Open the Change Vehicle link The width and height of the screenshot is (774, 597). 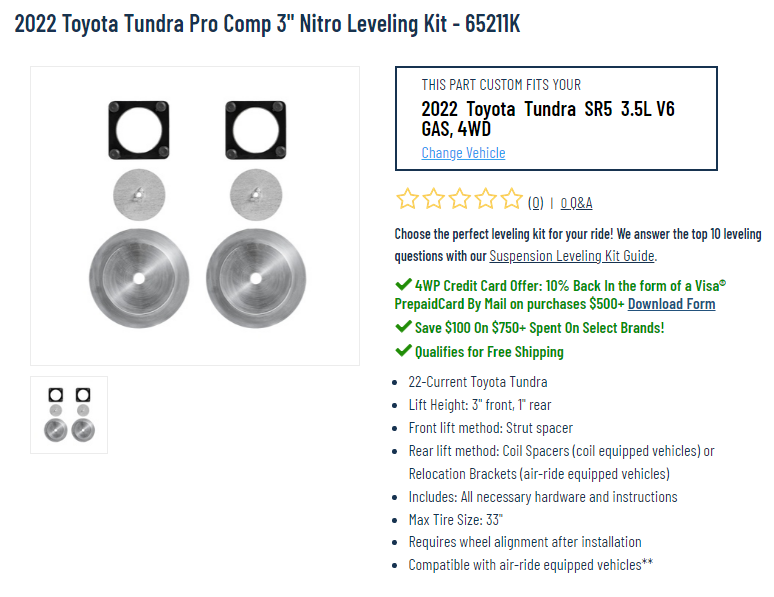pos(463,153)
